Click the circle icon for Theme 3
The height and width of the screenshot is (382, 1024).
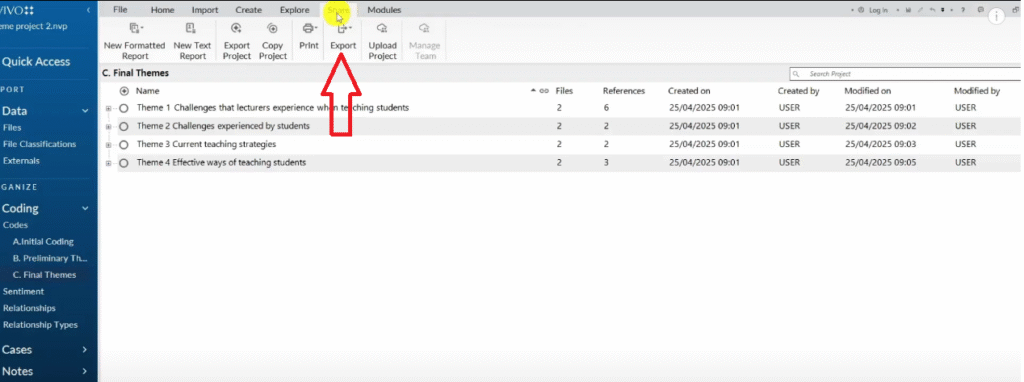124,145
